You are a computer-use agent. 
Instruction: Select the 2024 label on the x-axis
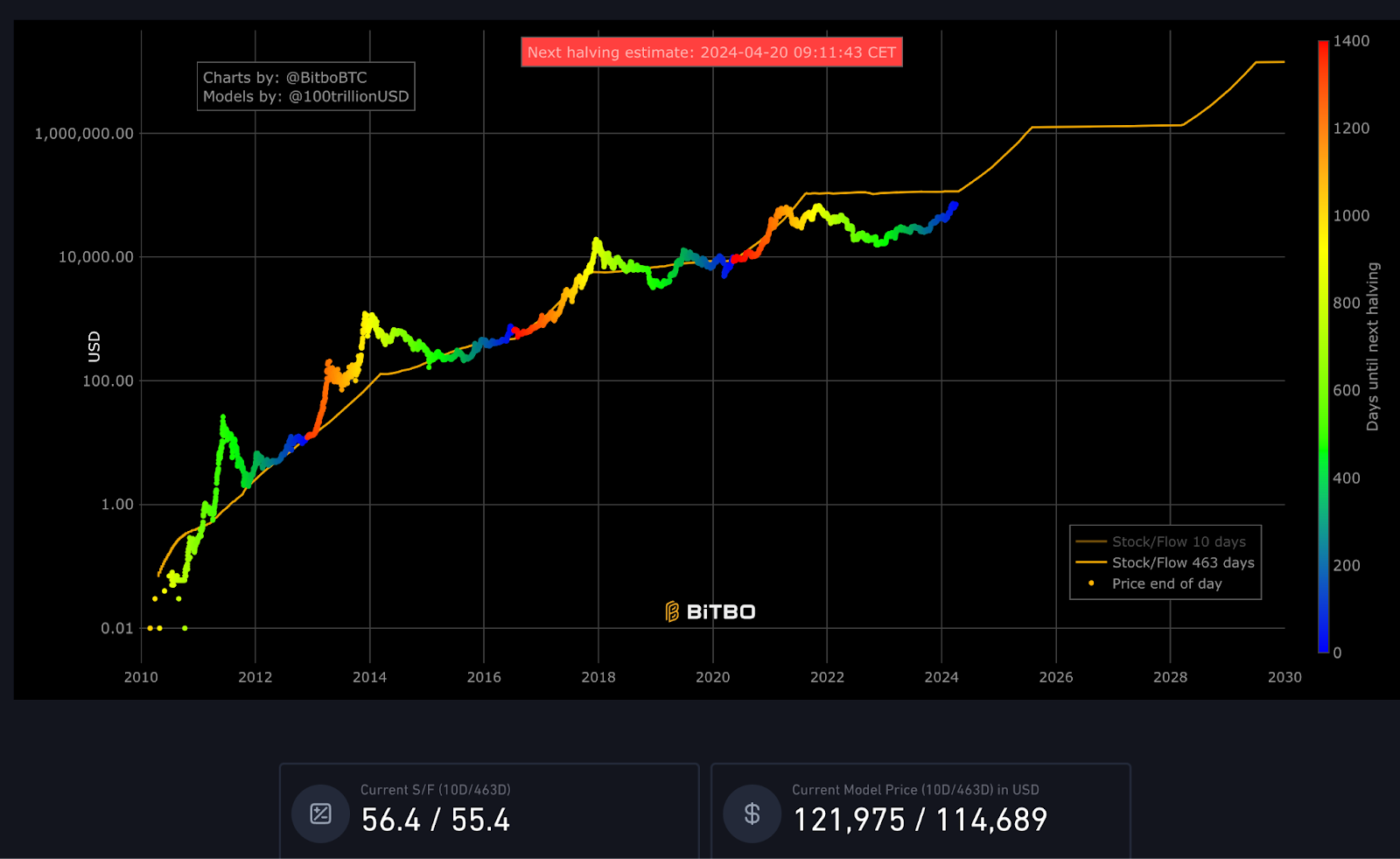pyautogui.click(x=941, y=677)
